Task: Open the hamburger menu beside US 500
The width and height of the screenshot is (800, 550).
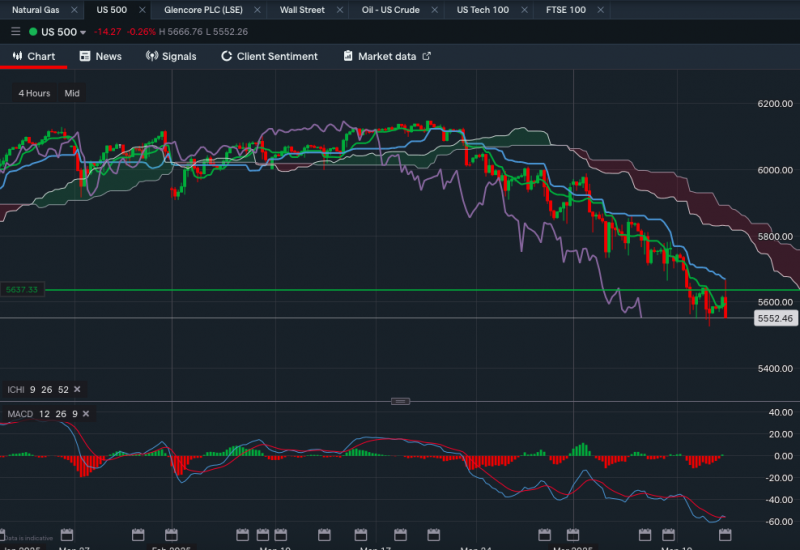Action: point(15,32)
